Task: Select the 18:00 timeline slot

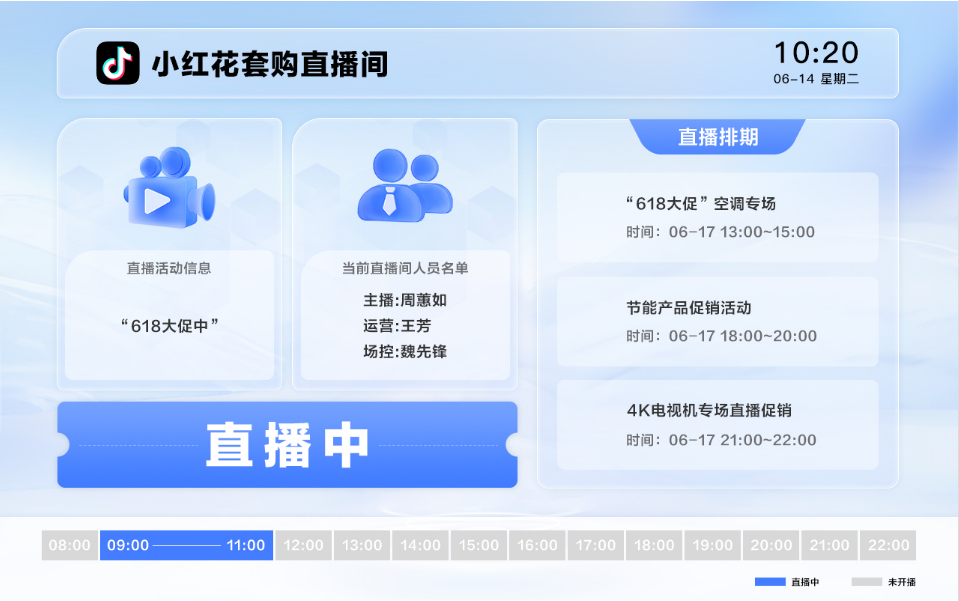Action: [x=654, y=545]
